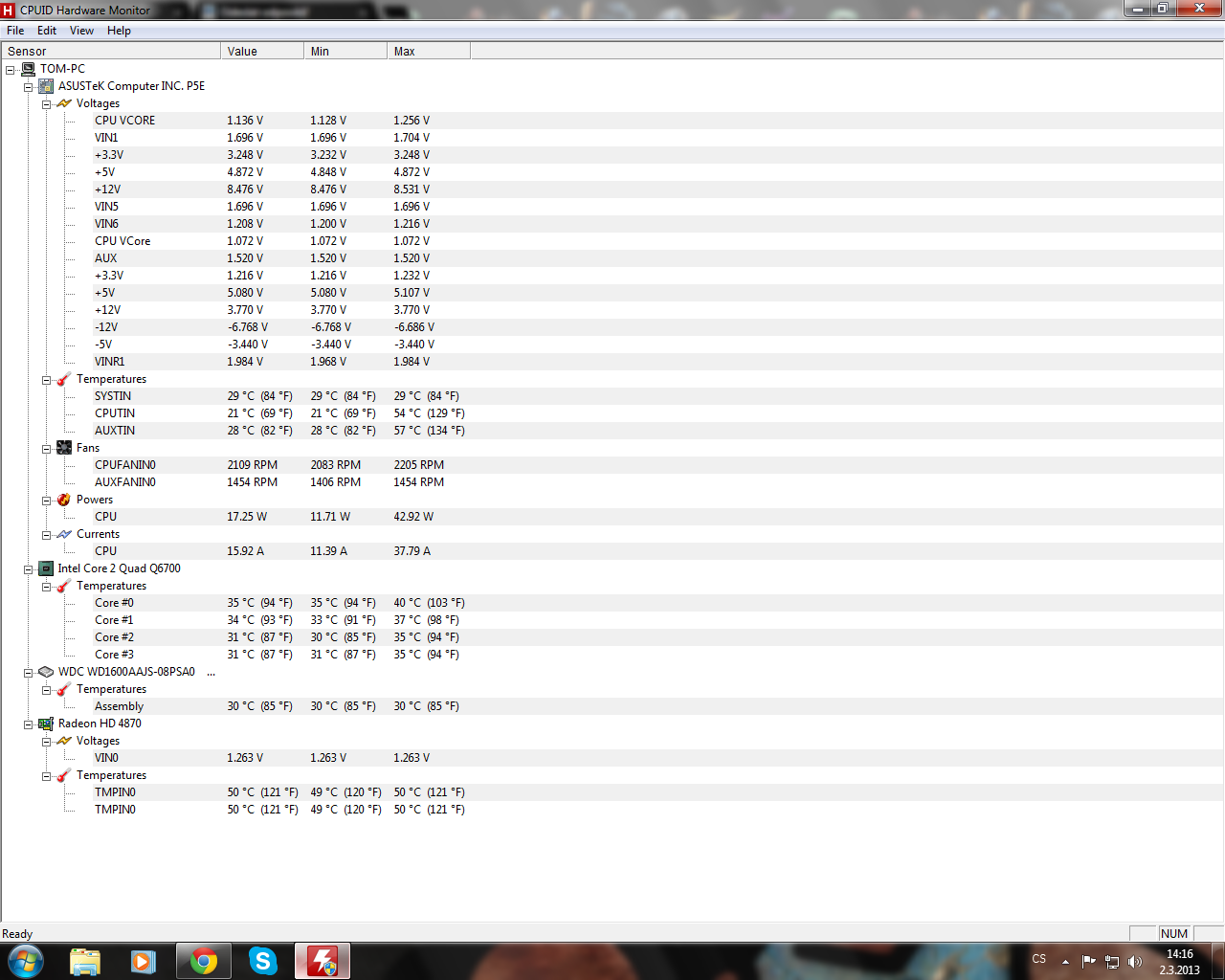The image size is (1225, 980).
Task: Open Windows Explorer from the taskbar
Action: click(85, 961)
